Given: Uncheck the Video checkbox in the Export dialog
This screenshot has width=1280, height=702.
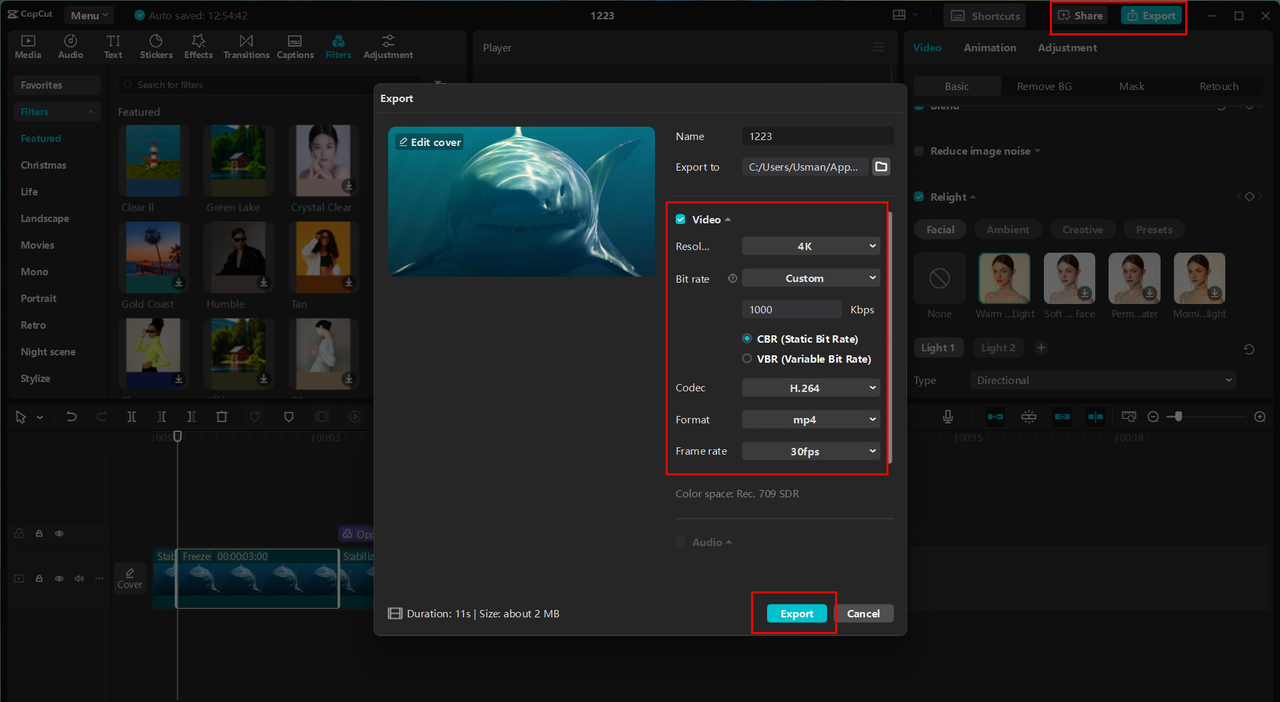Looking at the screenshot, I should tap(681, 219).
